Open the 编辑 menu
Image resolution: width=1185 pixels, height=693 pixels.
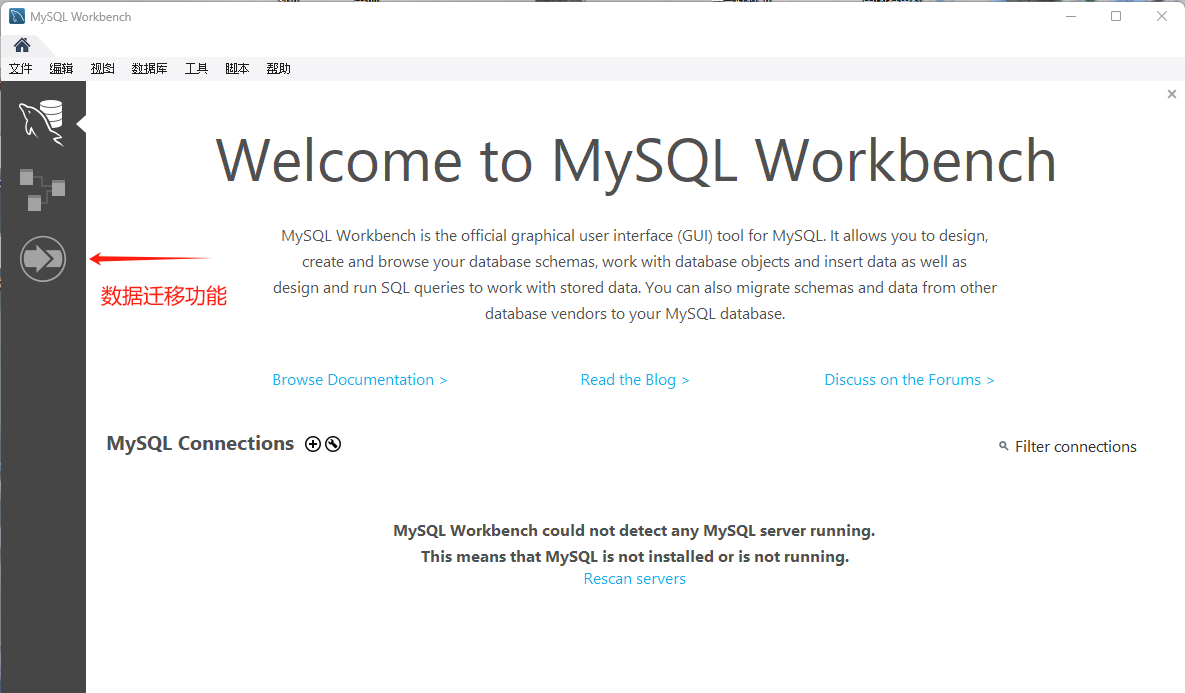(x=61, y=69)
